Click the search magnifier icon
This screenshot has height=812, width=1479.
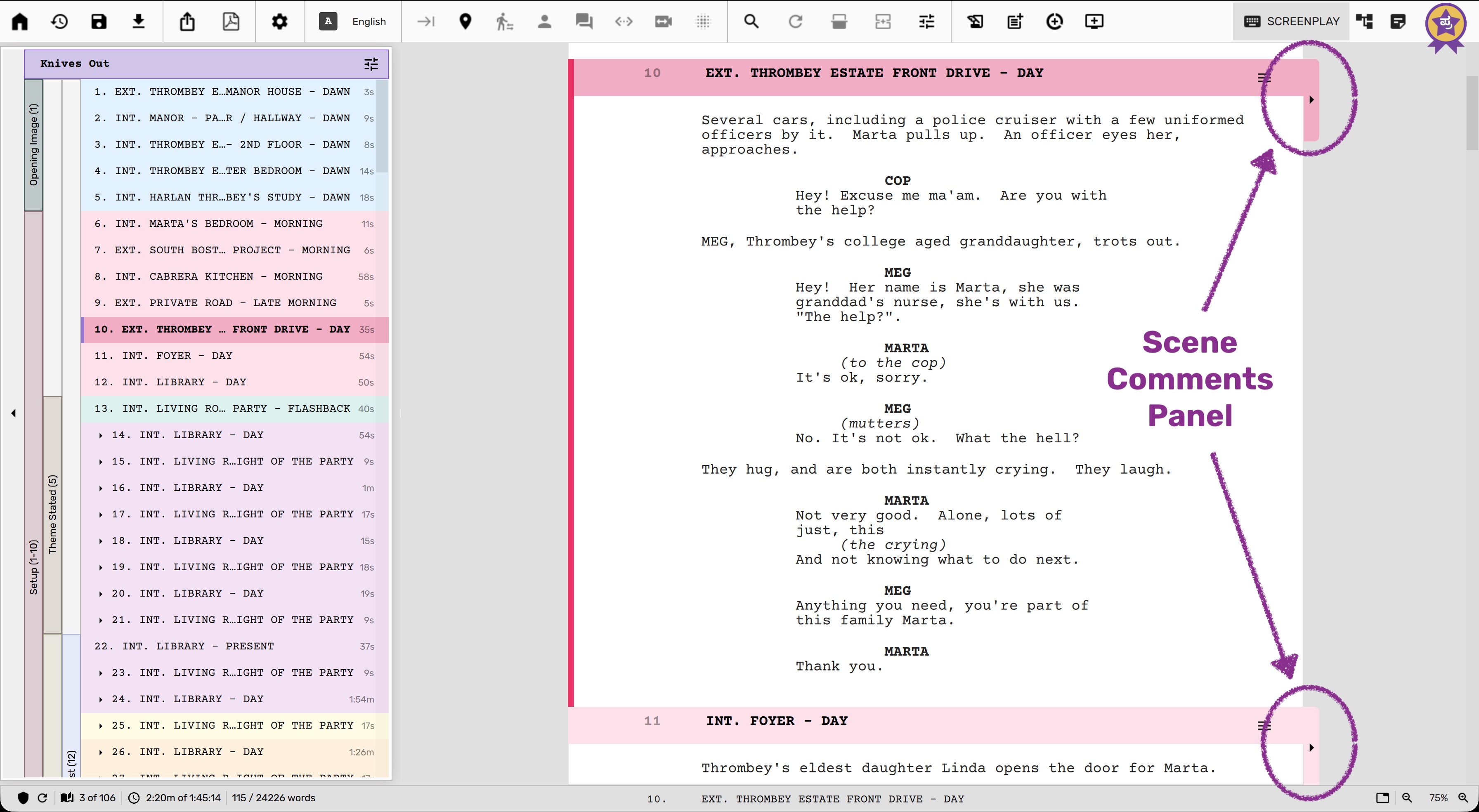pos(751,22)
